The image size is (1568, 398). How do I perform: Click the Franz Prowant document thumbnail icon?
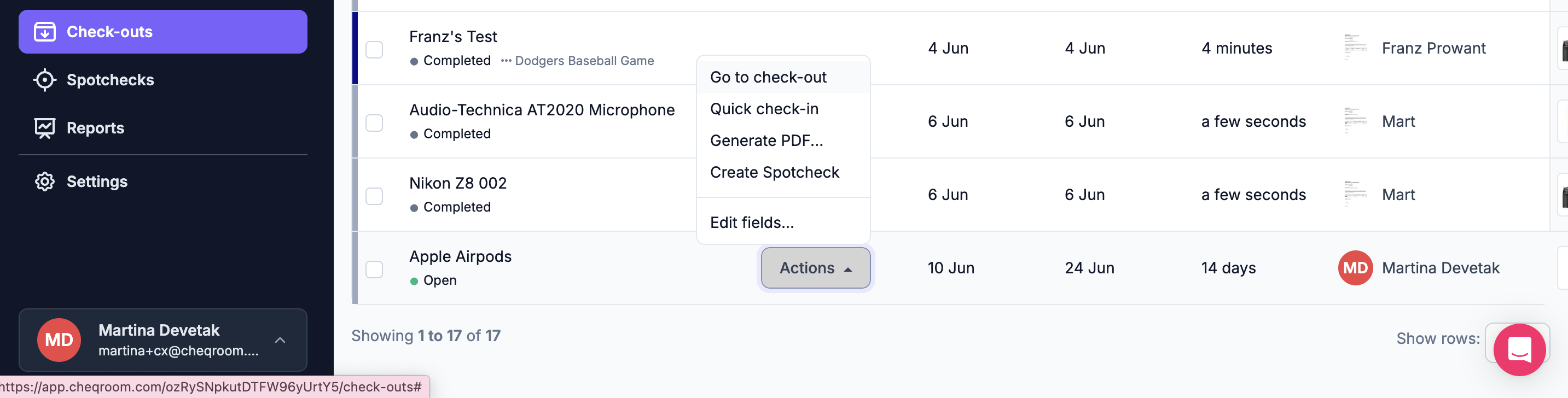1355,48
